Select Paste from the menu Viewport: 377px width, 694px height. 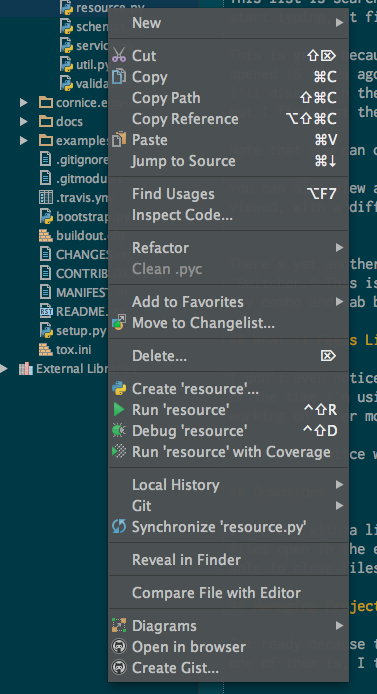[x=228, y=140]
